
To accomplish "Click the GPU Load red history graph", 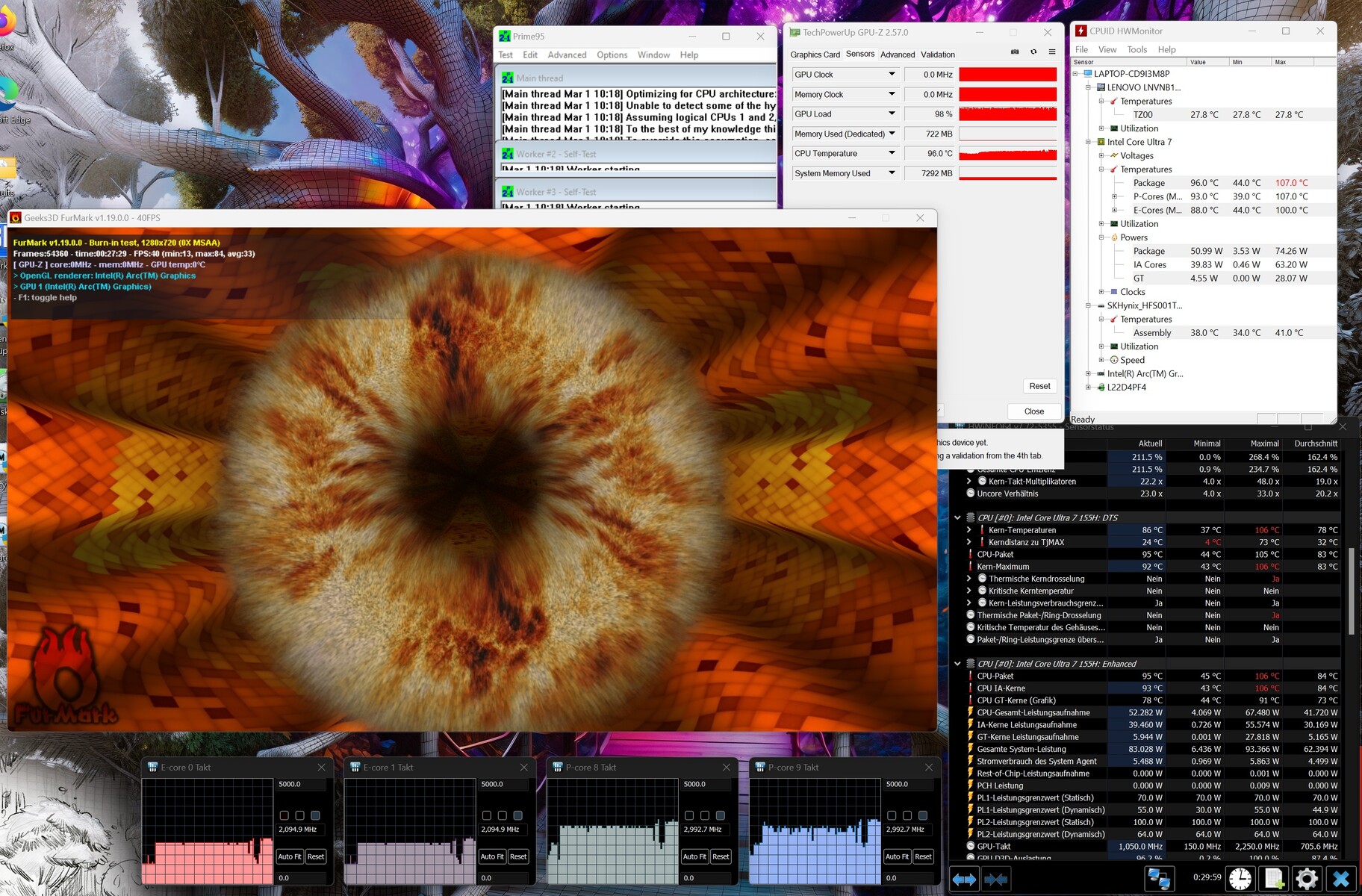I will tap(1007, 114).
